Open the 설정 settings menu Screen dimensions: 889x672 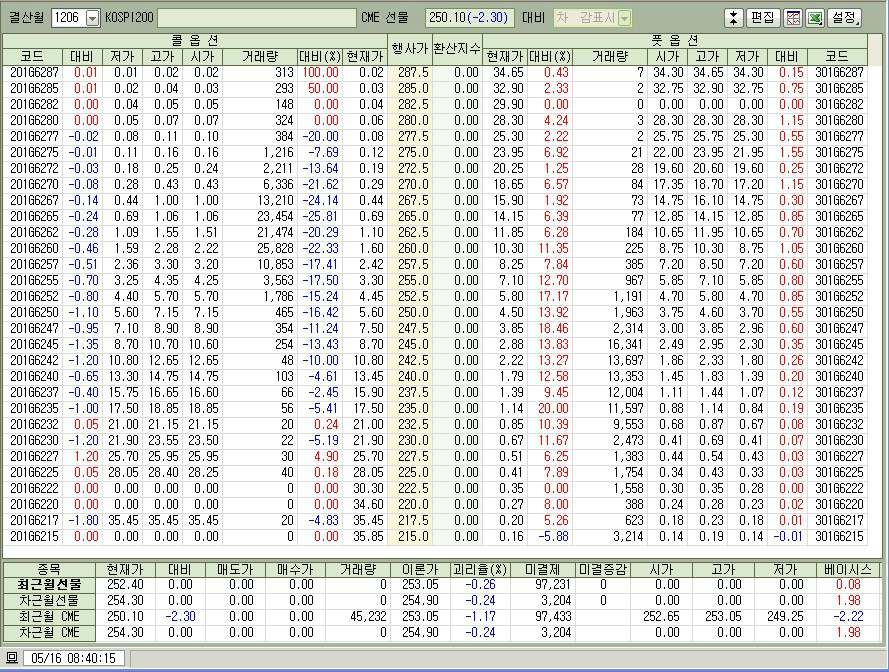coord(843,18)
